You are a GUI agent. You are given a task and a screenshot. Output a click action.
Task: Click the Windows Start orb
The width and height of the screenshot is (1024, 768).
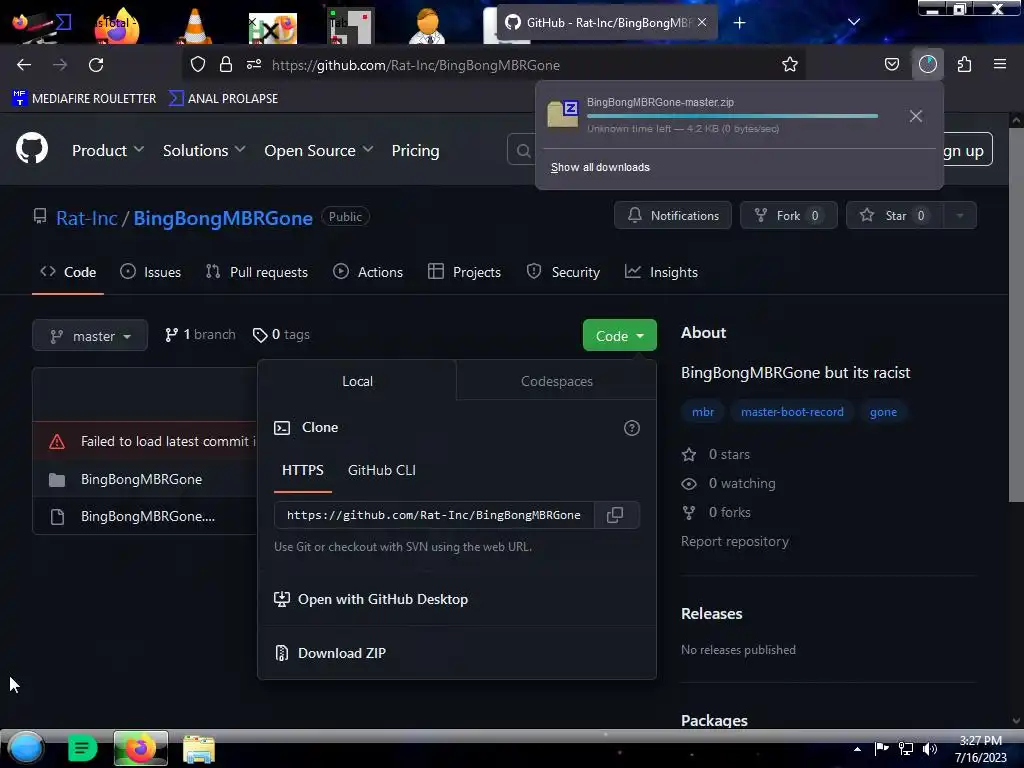tap(26, 748)
